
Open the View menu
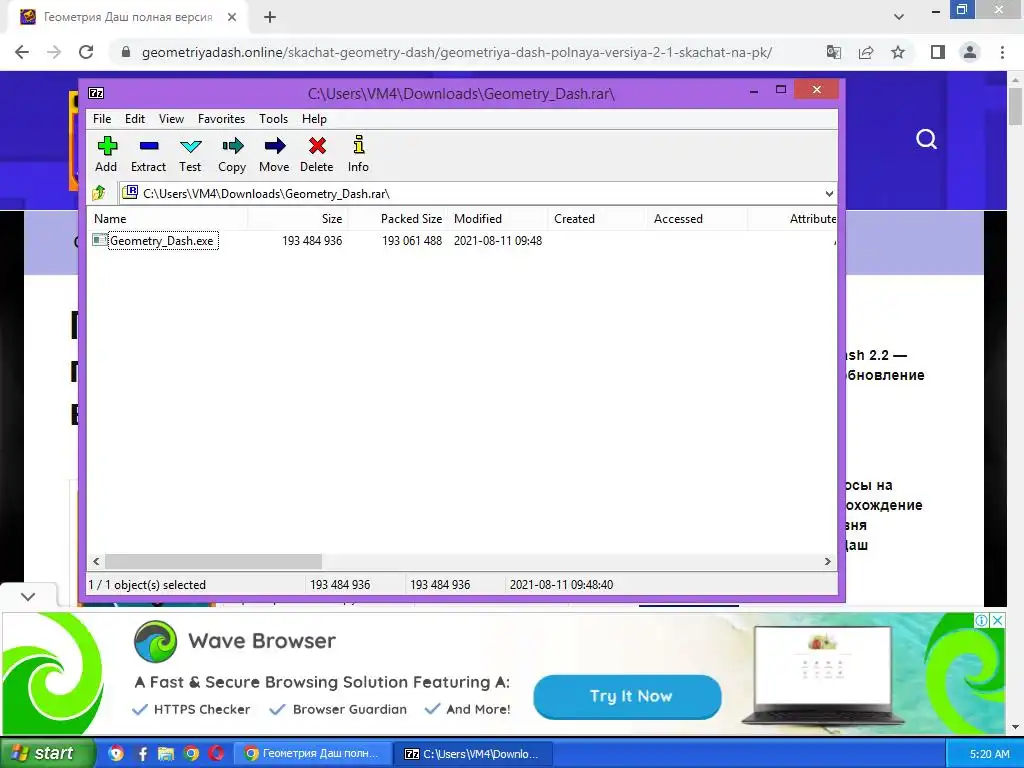(171, 119)
